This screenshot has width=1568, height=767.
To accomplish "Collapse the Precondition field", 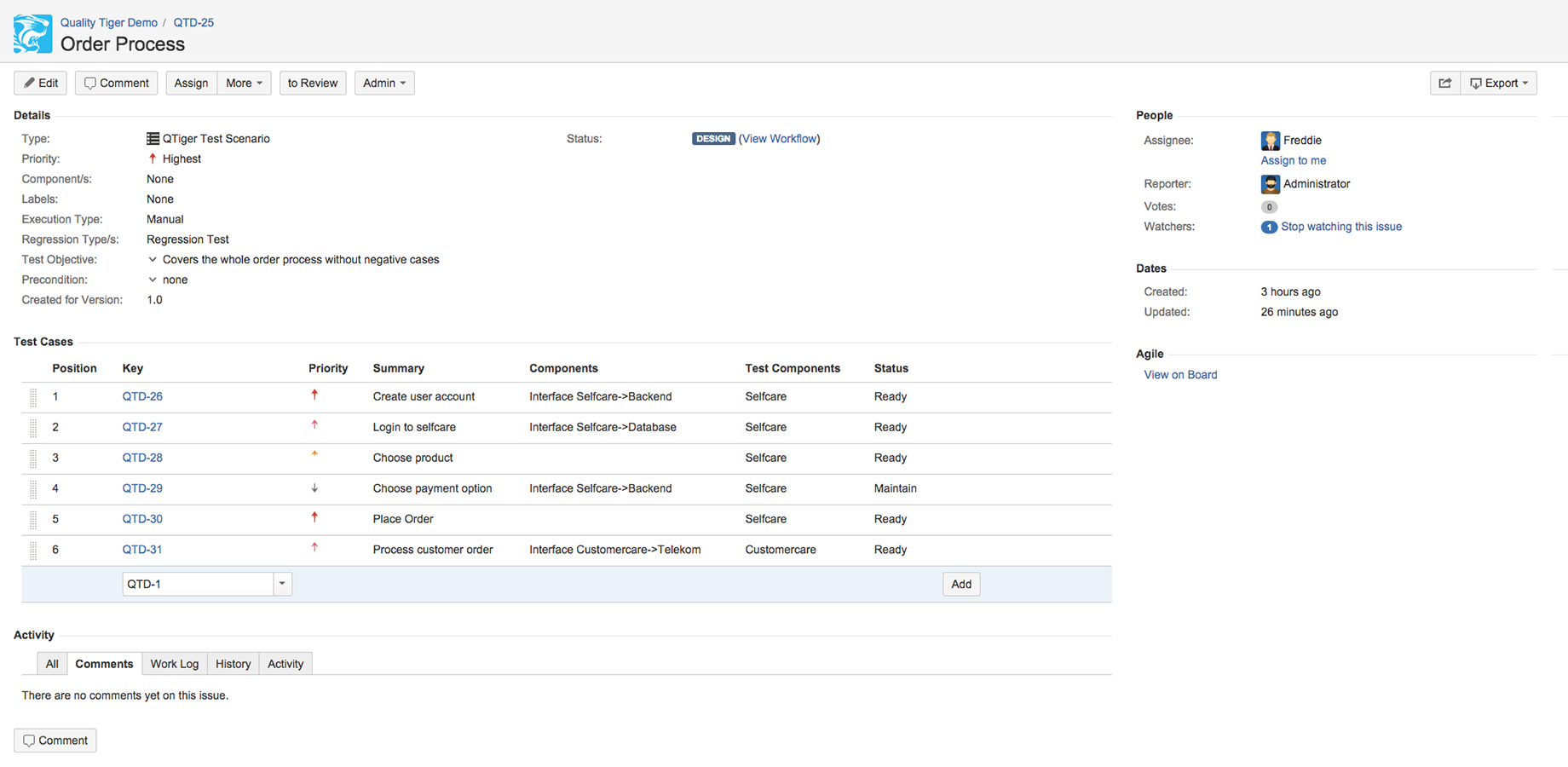I will (x=153, y=280).
